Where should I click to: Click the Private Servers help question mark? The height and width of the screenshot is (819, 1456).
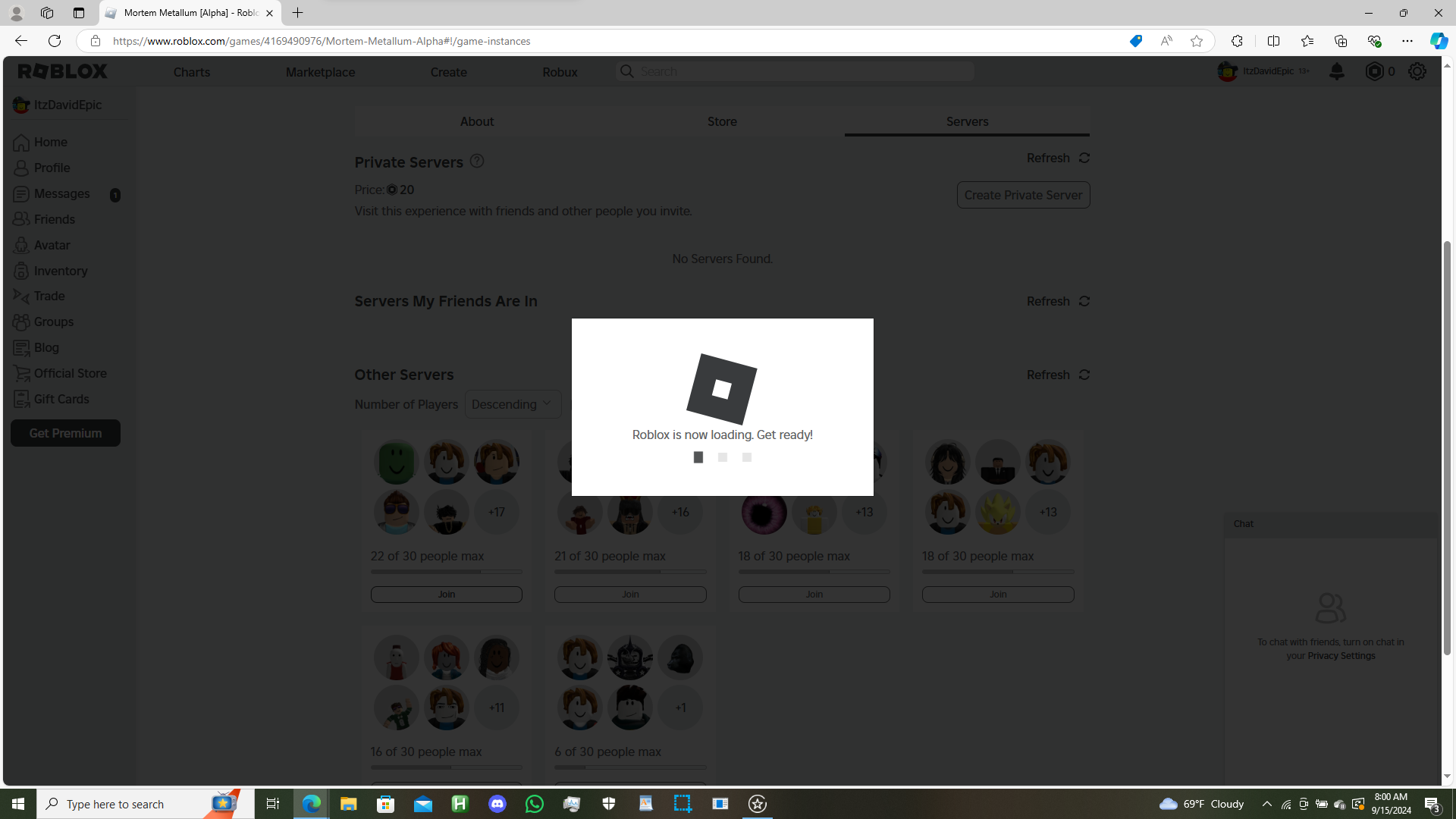(477, 161)
